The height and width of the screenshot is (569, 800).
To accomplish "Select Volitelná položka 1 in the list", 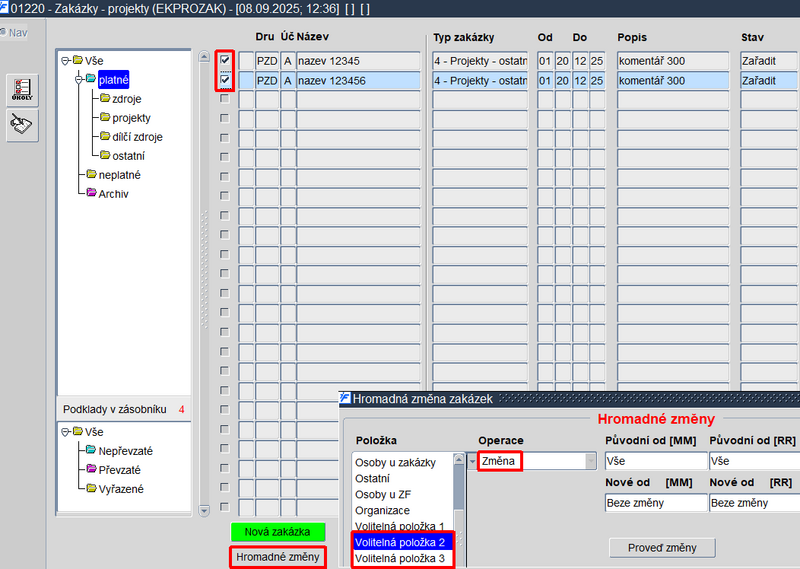I will (x=402, y=526).
